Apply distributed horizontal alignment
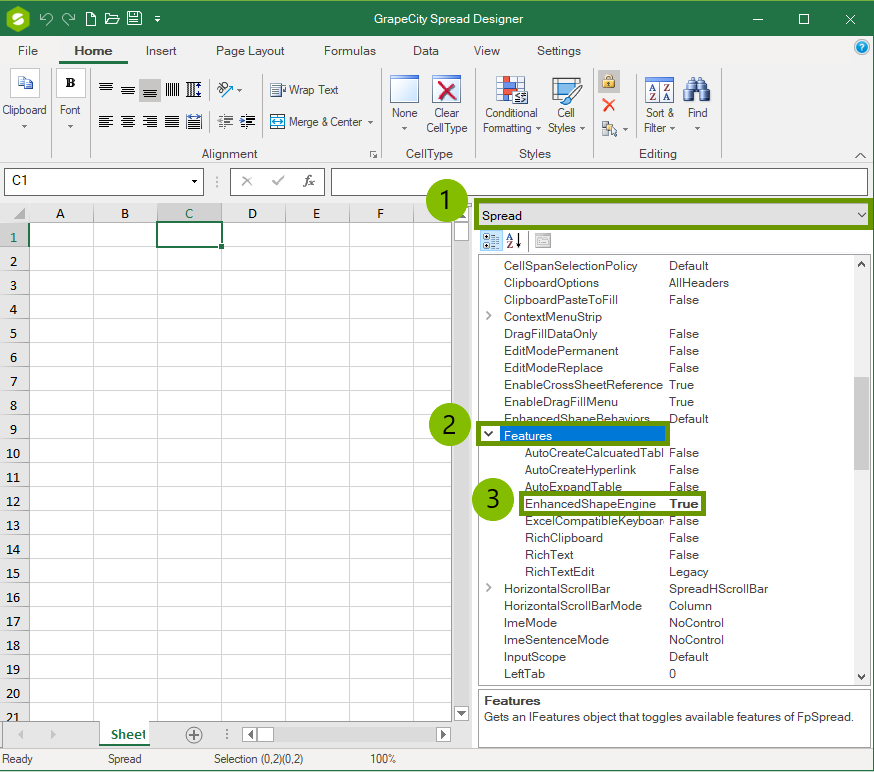 pos(194,122)
